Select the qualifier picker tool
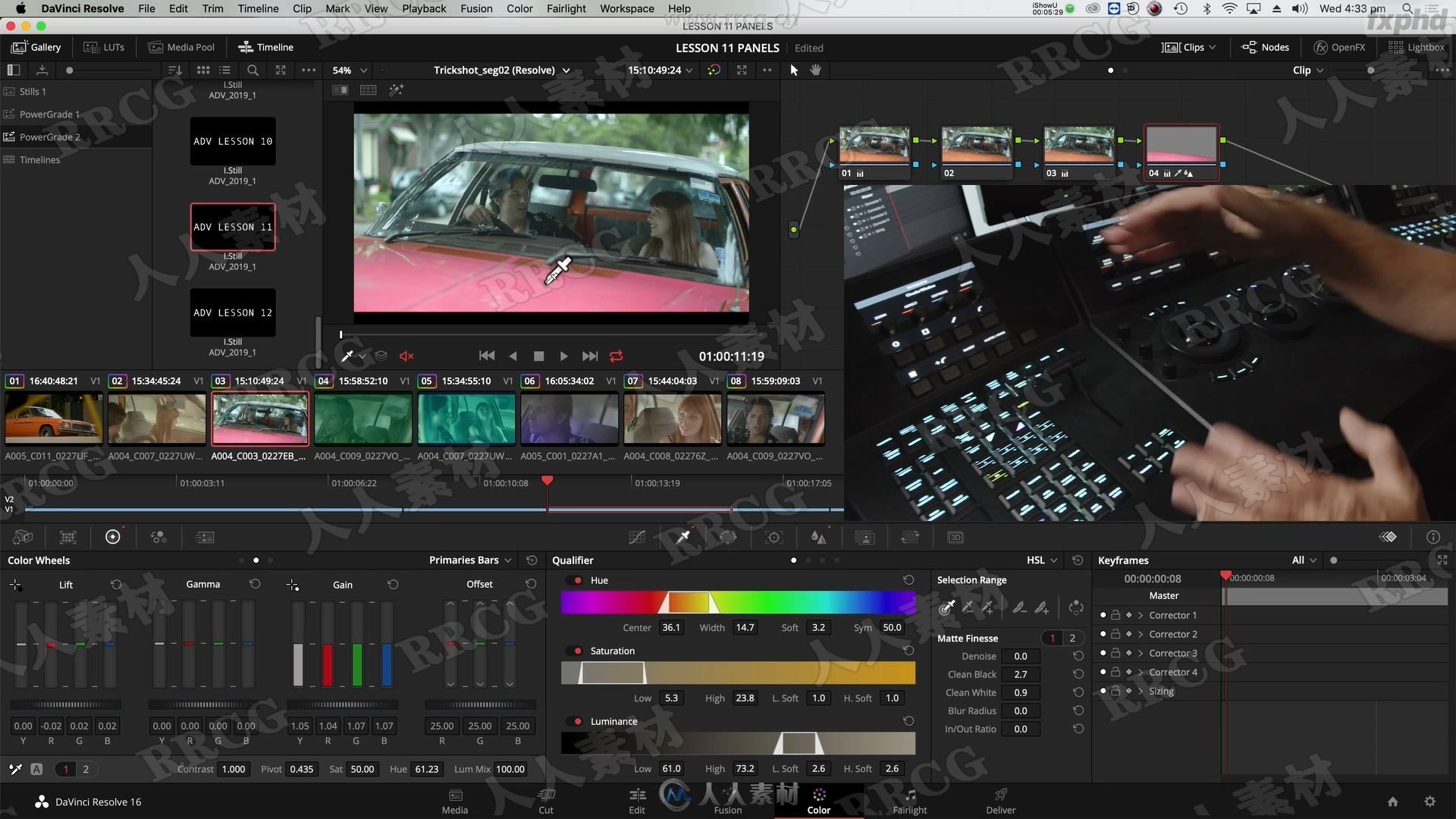 tap(947, 607)
